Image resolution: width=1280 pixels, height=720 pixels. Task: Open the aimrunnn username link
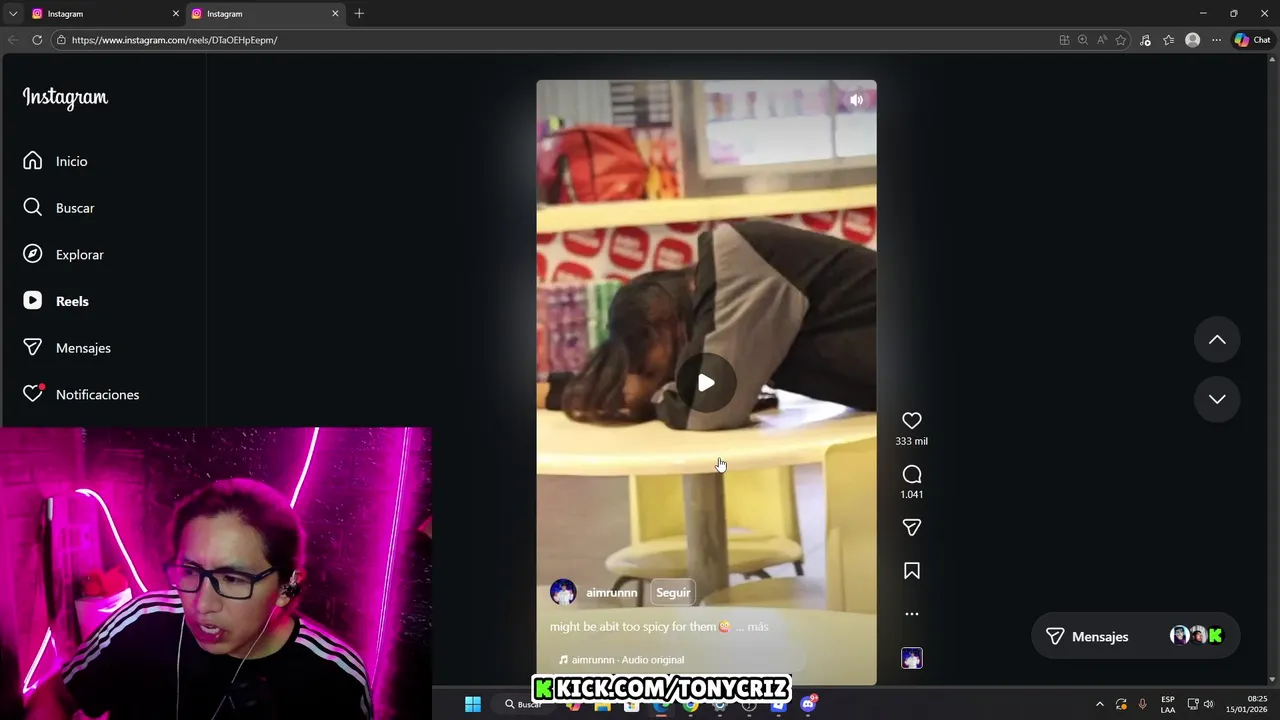click(612, 593)
